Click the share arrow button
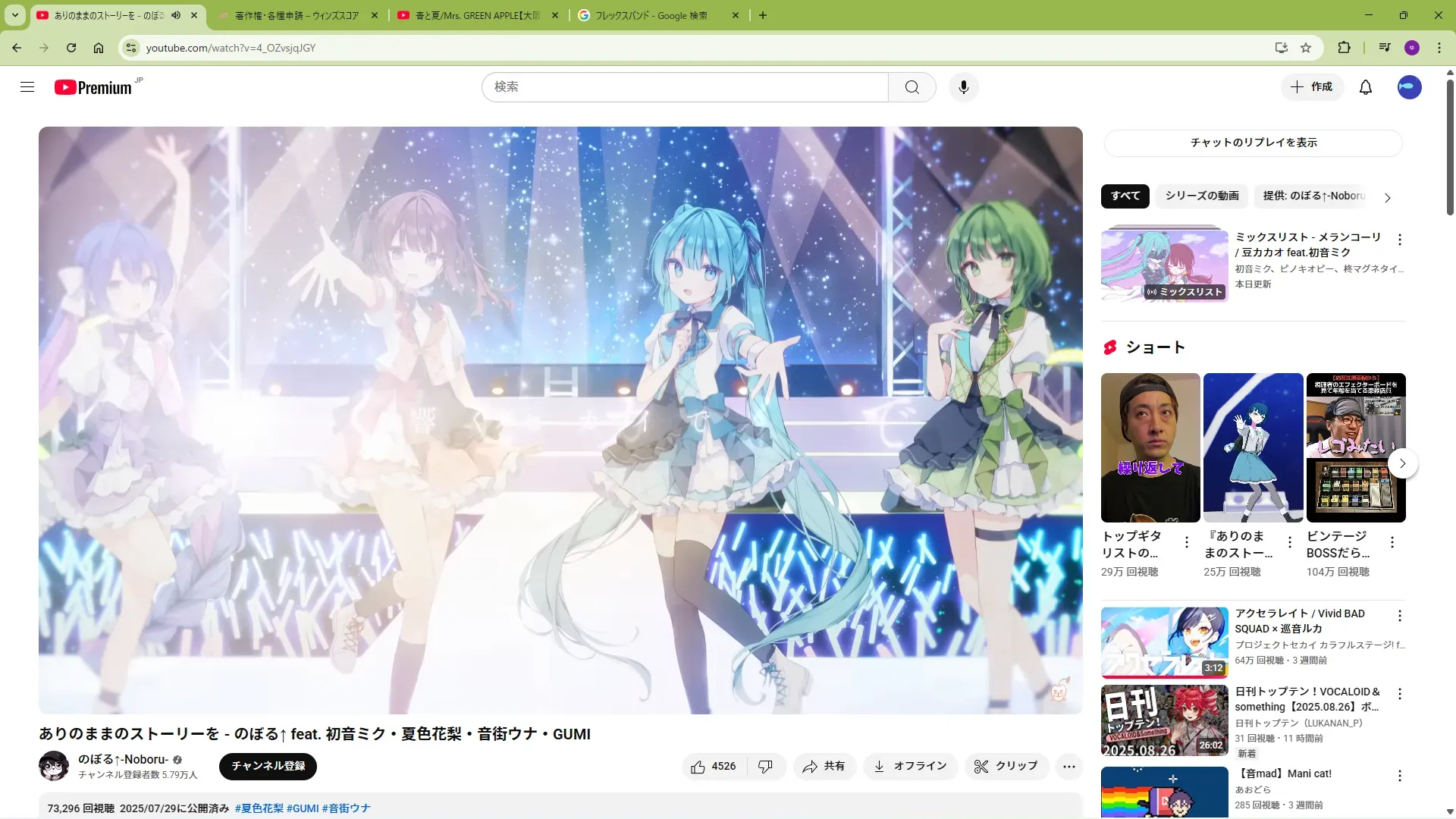This screenshot has width=1456, height=819. pyautogui.click(x=824, y=767)
